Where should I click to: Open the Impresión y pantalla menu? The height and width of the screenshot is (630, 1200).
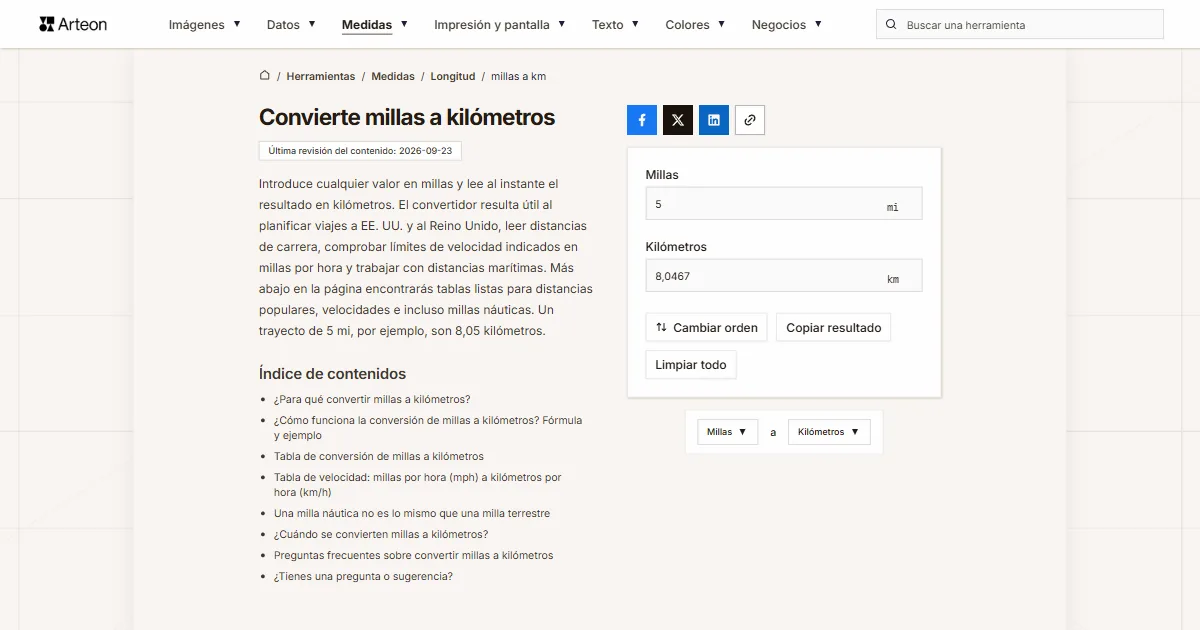500,25
